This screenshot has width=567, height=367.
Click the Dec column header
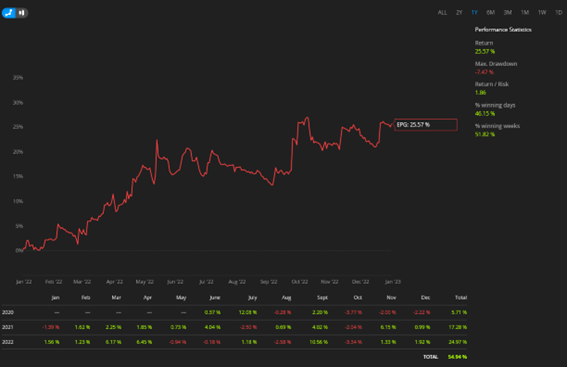[x=426, y=298]
